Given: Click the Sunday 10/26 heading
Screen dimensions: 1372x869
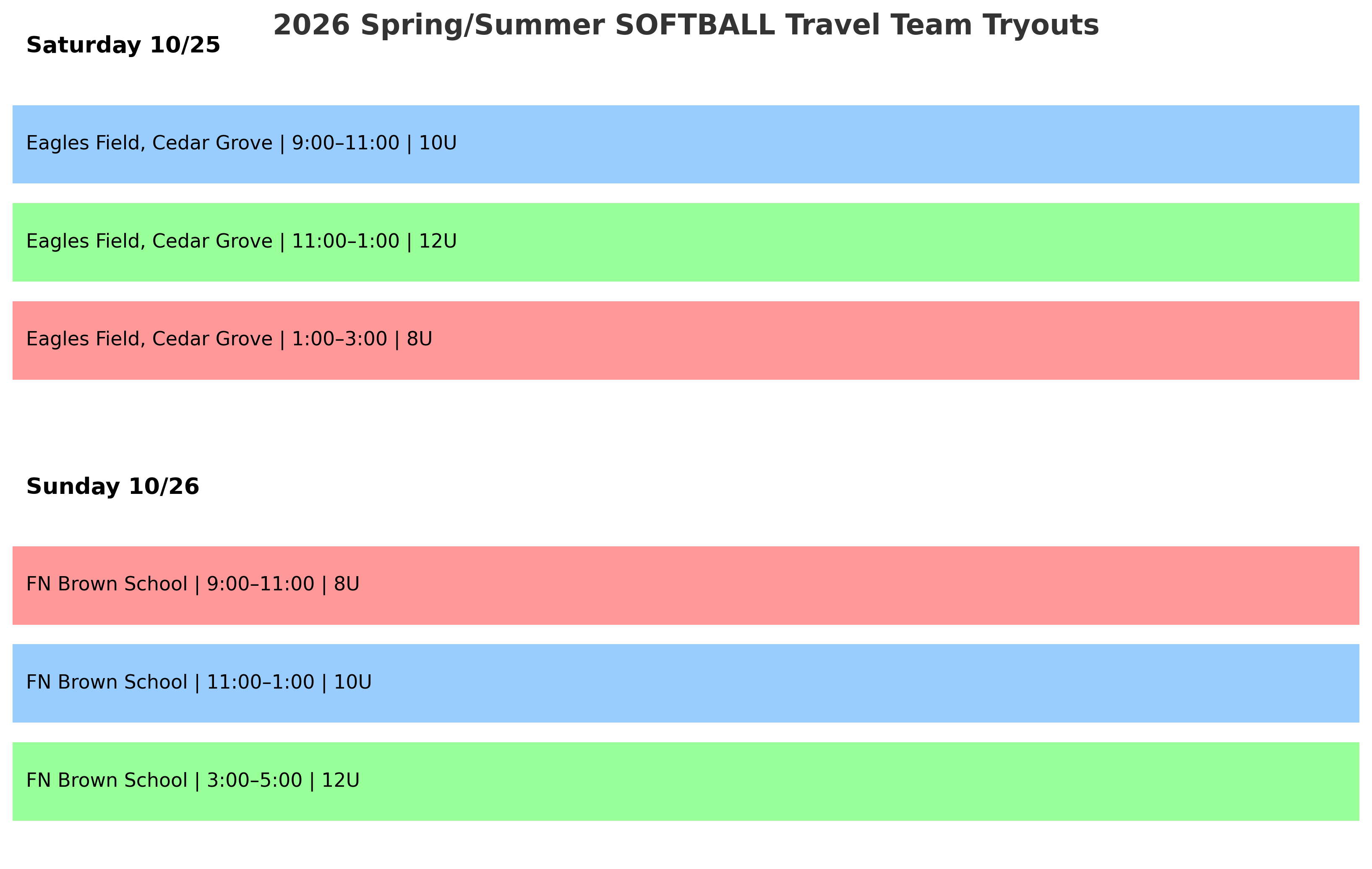Looking at the screenshot, I should (113, 487).
